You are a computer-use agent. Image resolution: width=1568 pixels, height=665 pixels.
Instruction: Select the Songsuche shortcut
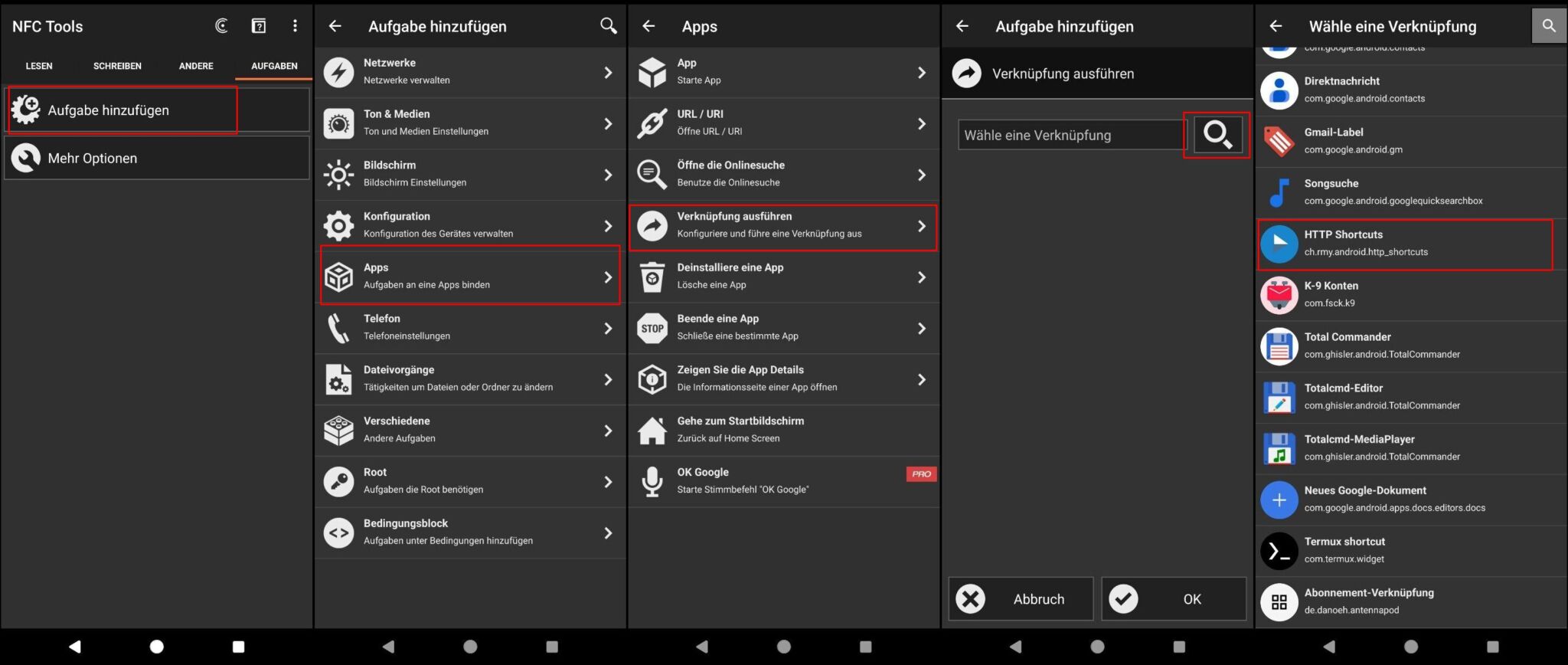tap(1411, 192)
